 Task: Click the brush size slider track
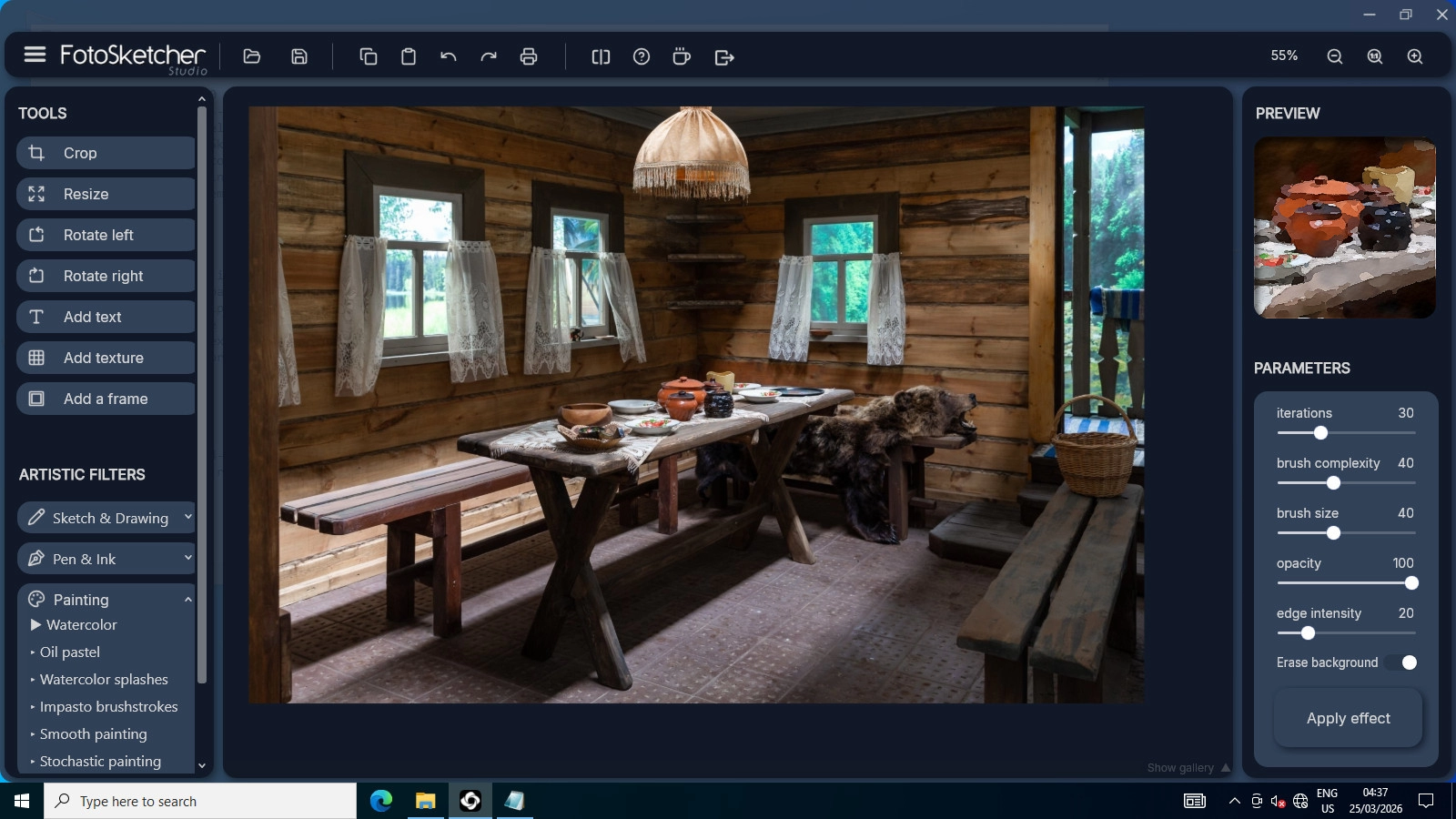click(1346, 533)
